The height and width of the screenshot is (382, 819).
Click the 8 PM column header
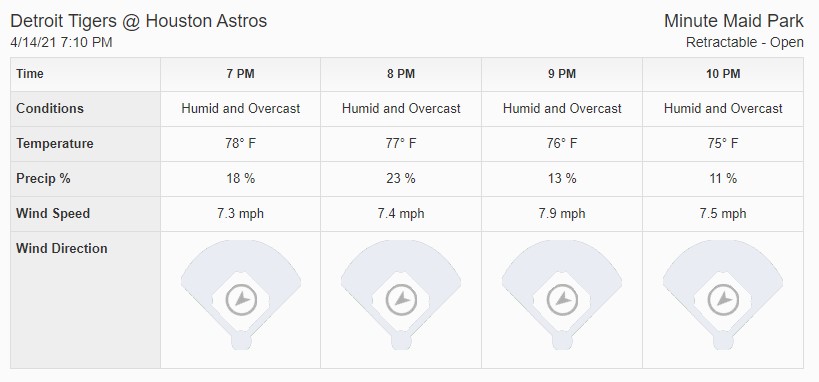point(401,74)
